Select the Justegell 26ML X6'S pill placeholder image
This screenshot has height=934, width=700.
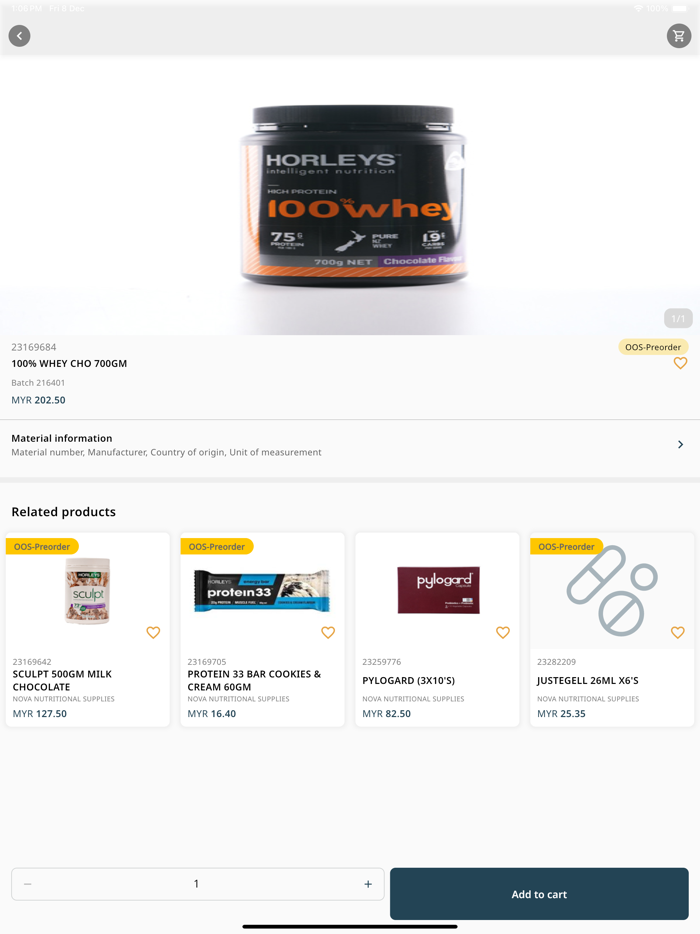pos(612,590)
